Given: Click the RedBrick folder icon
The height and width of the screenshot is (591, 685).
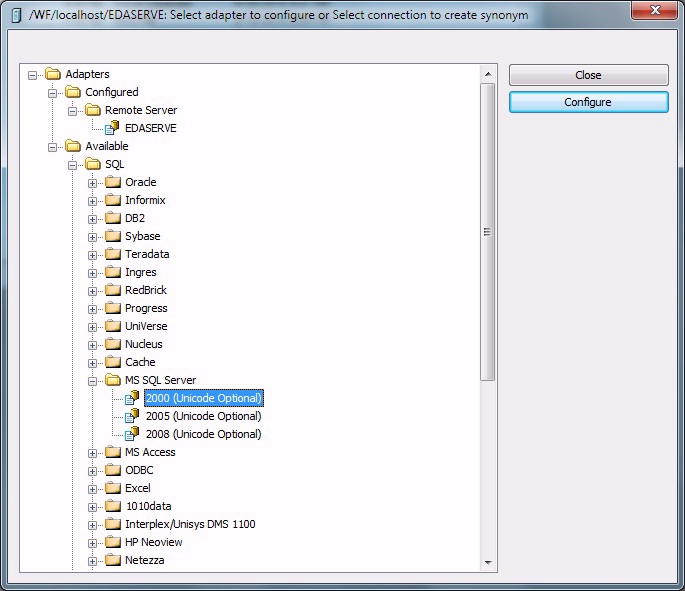Looking at the screenshot, I should point(113,290).
